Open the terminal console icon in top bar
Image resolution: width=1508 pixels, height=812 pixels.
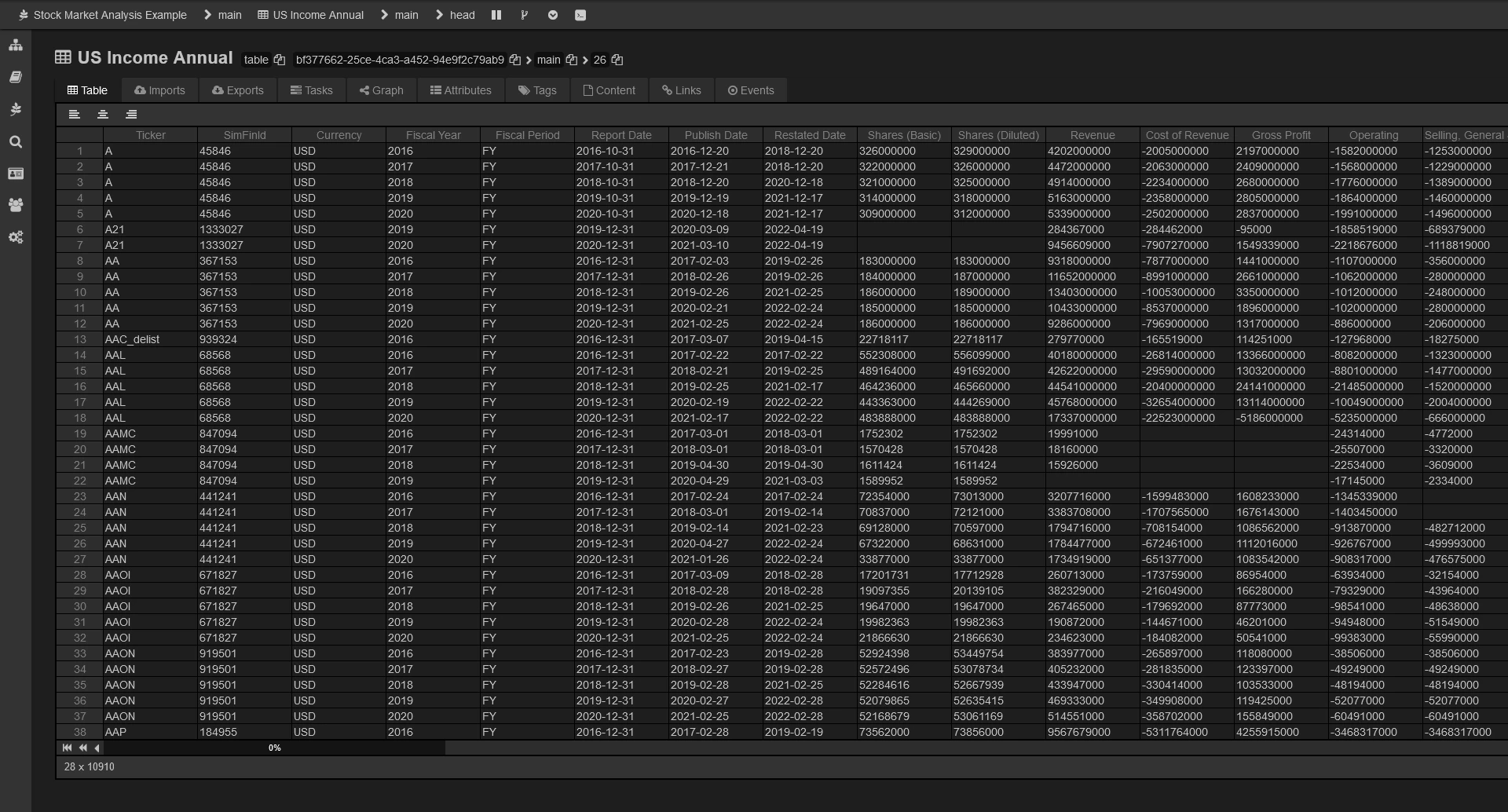pos(580,15)
